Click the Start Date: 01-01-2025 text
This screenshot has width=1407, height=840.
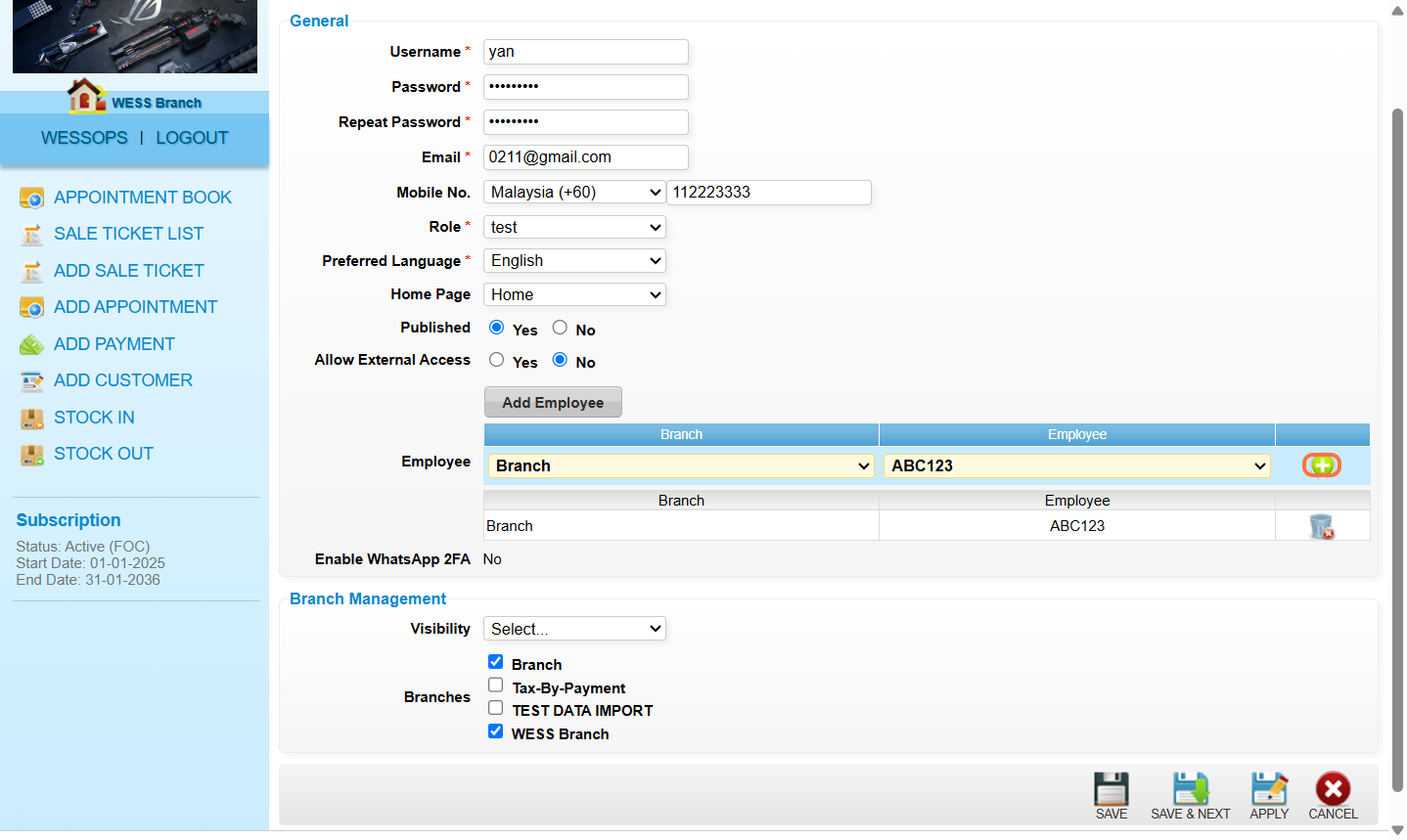[90, 563]
